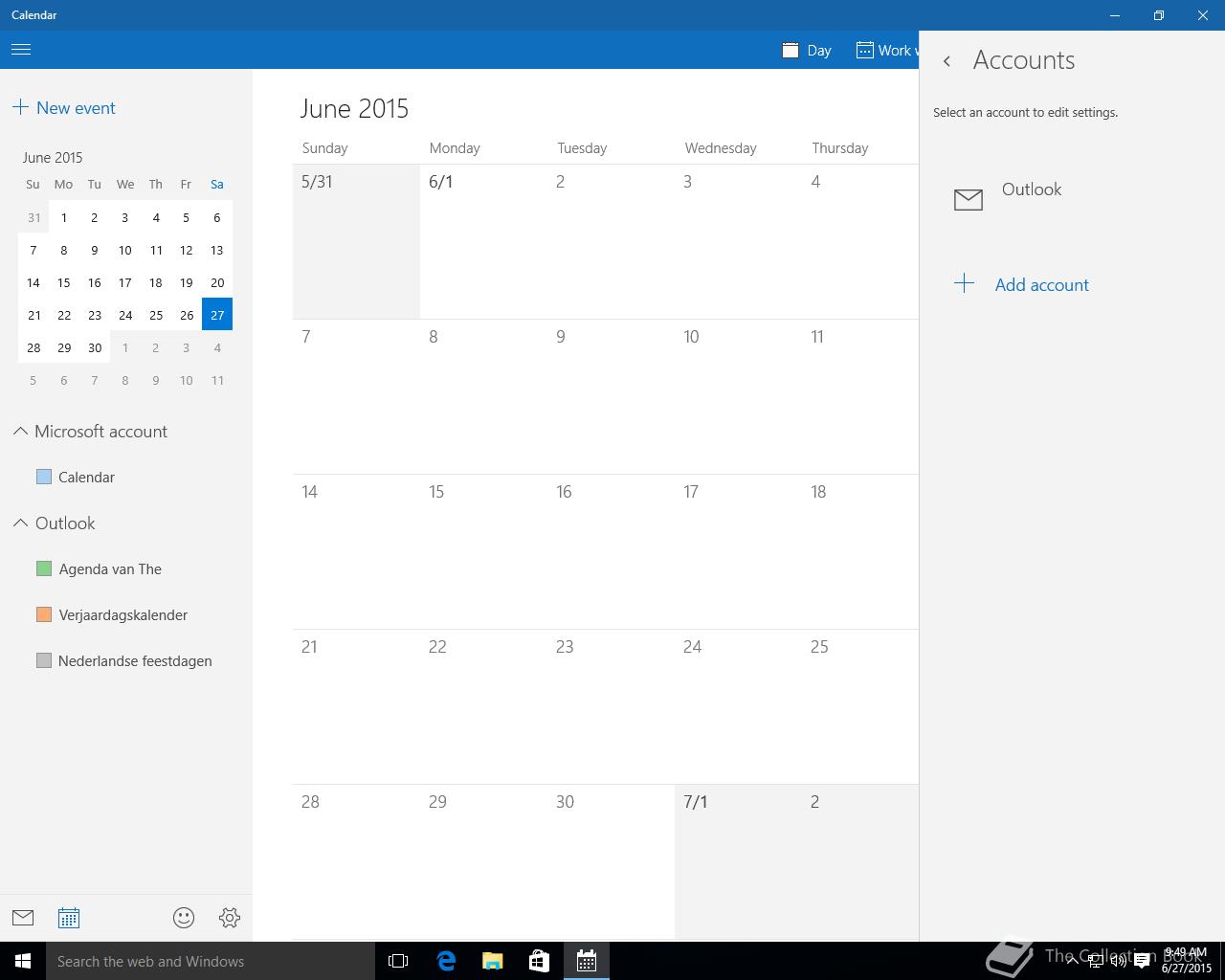The width and height of the screenshot is (1225, 980).
Task: Click the Search the web and Windows box
Action: (x=211, y=961)
